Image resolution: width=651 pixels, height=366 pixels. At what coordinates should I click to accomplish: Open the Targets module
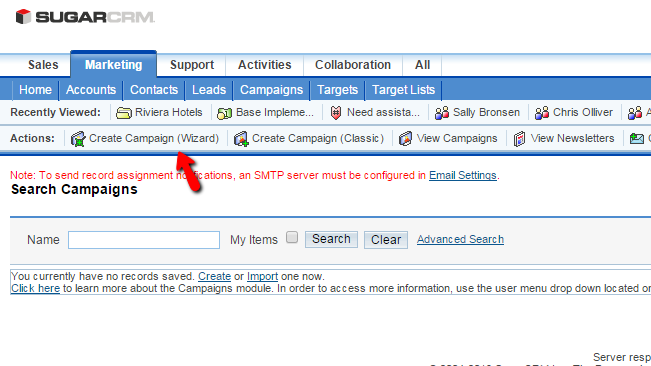[338, 90]
